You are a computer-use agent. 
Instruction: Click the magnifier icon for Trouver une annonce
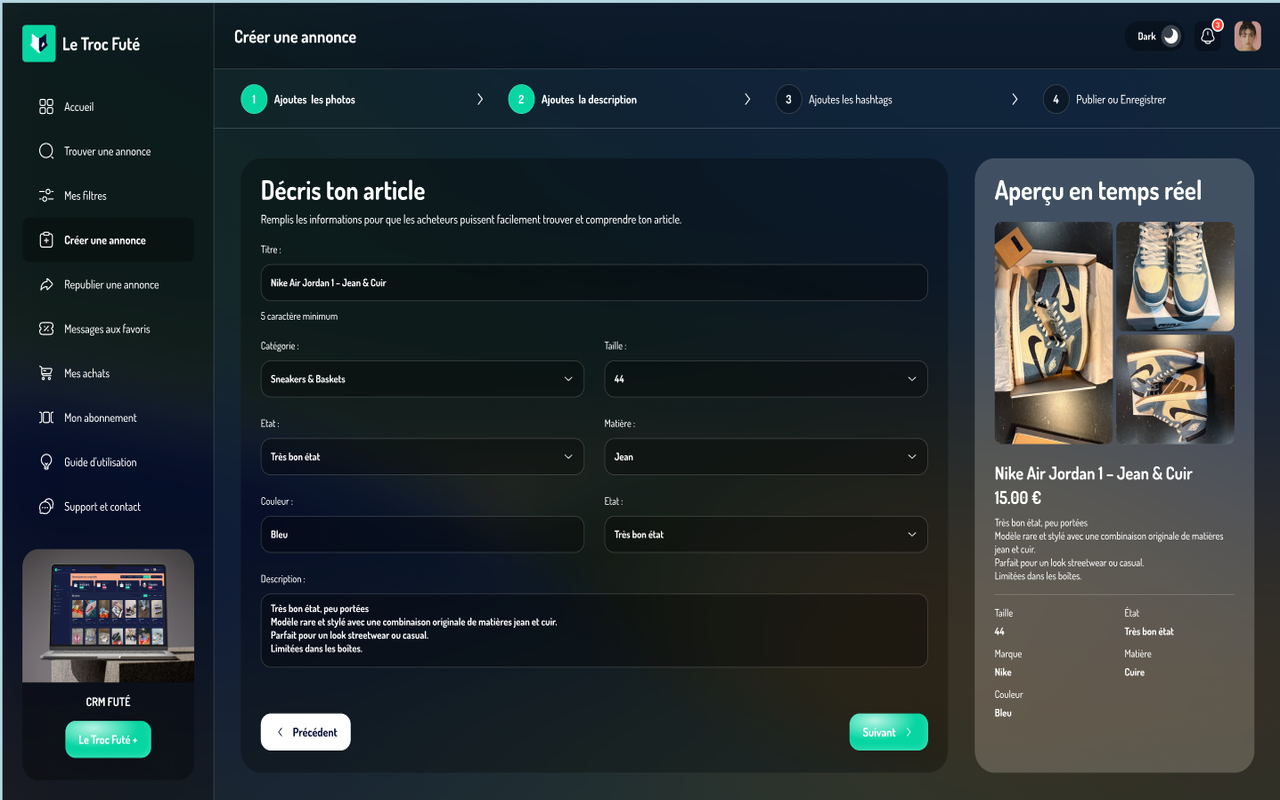coord(46,151)
